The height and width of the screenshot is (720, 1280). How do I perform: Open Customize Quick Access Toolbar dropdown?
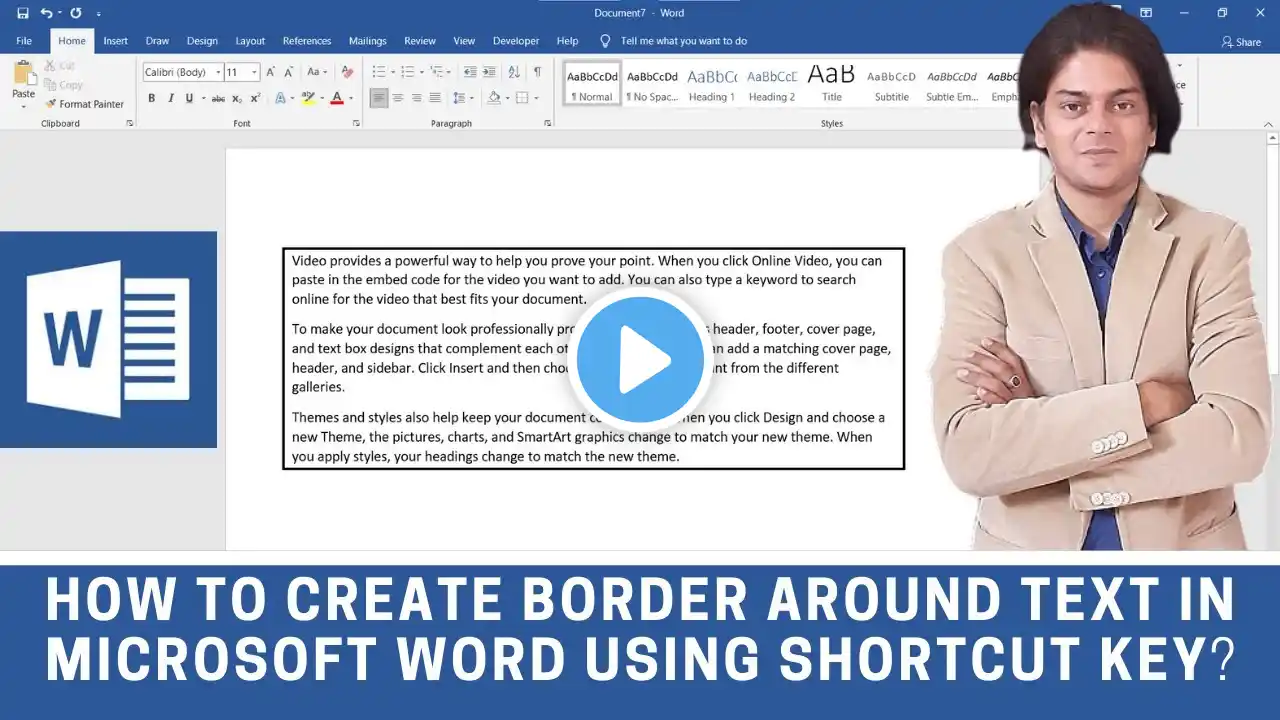click(98, 14)
